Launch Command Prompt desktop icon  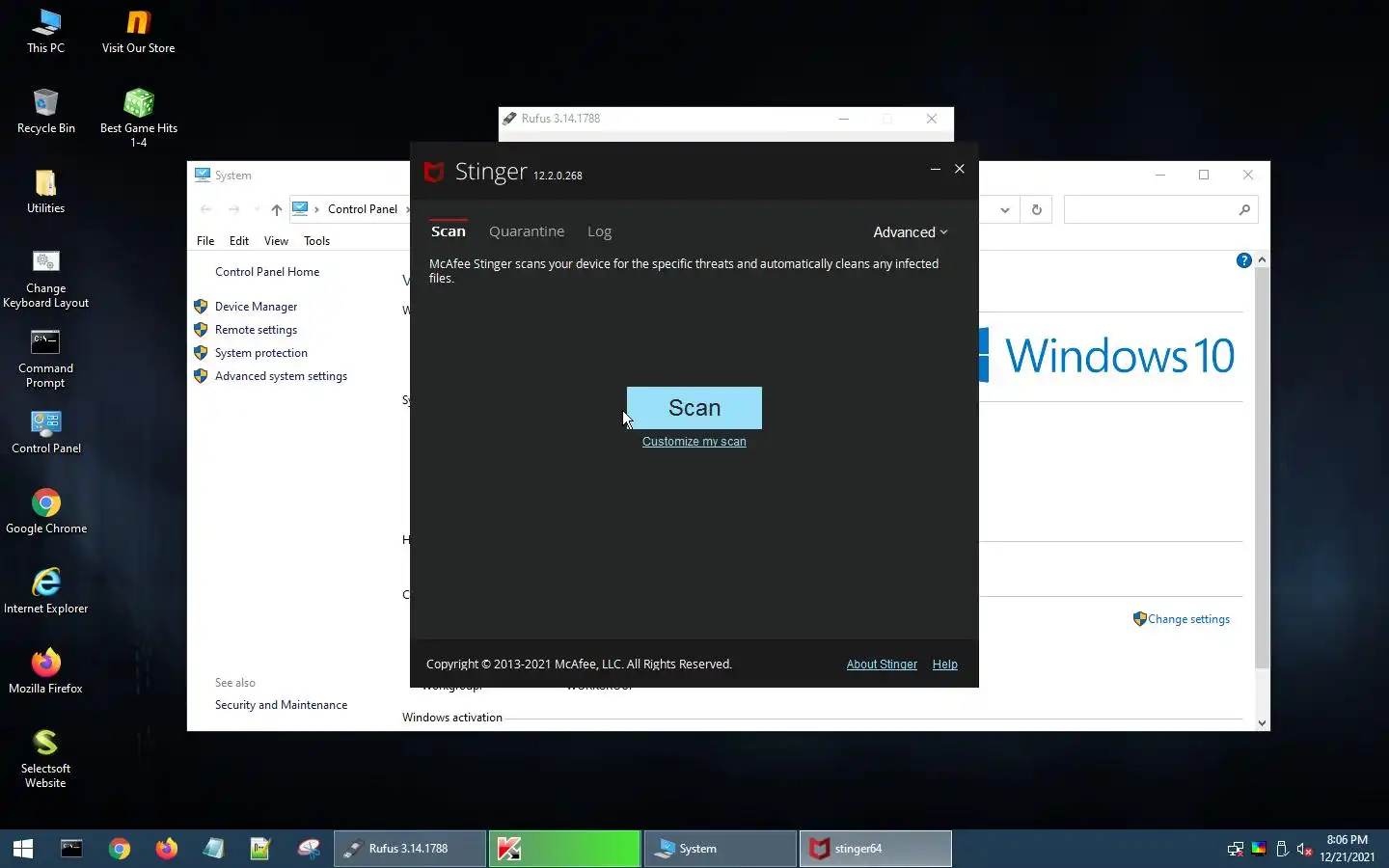[x=45, y=360]
